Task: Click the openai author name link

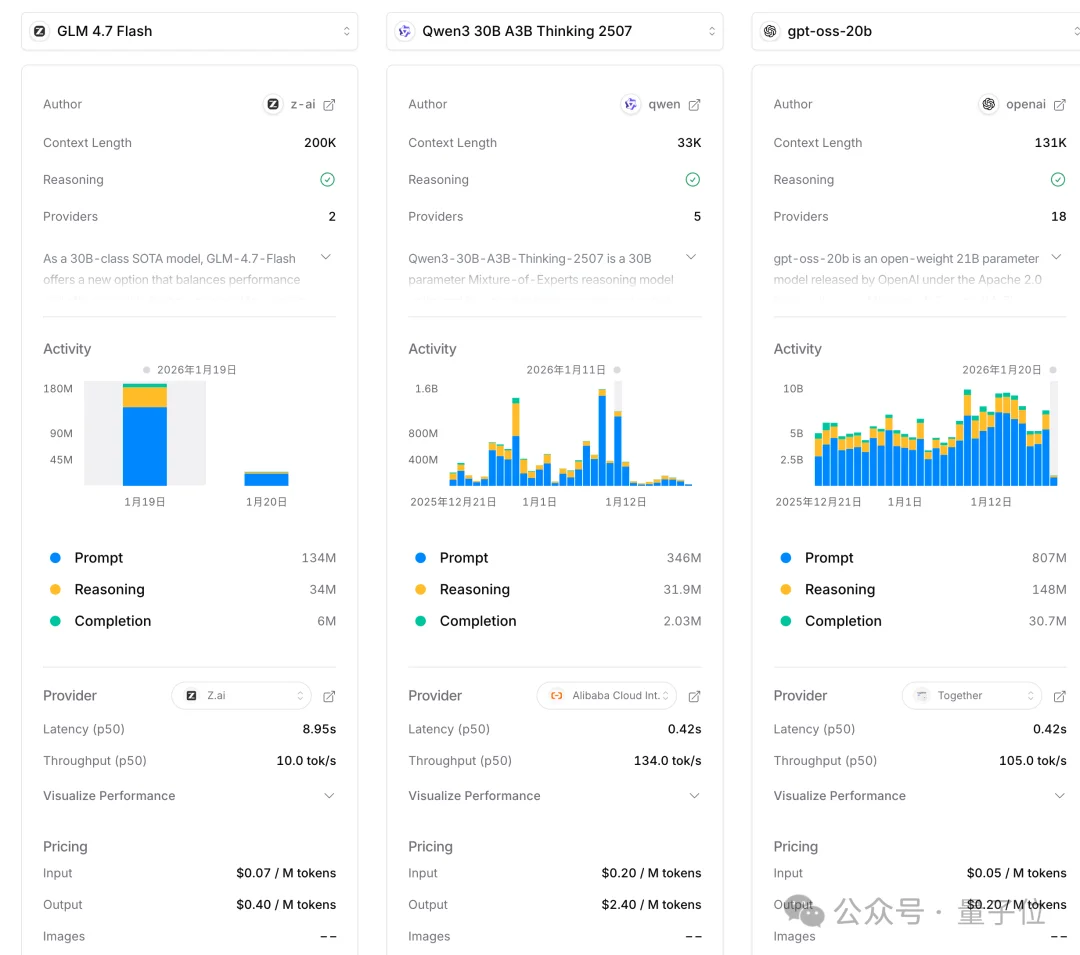Action: (x=1025, y=104)
